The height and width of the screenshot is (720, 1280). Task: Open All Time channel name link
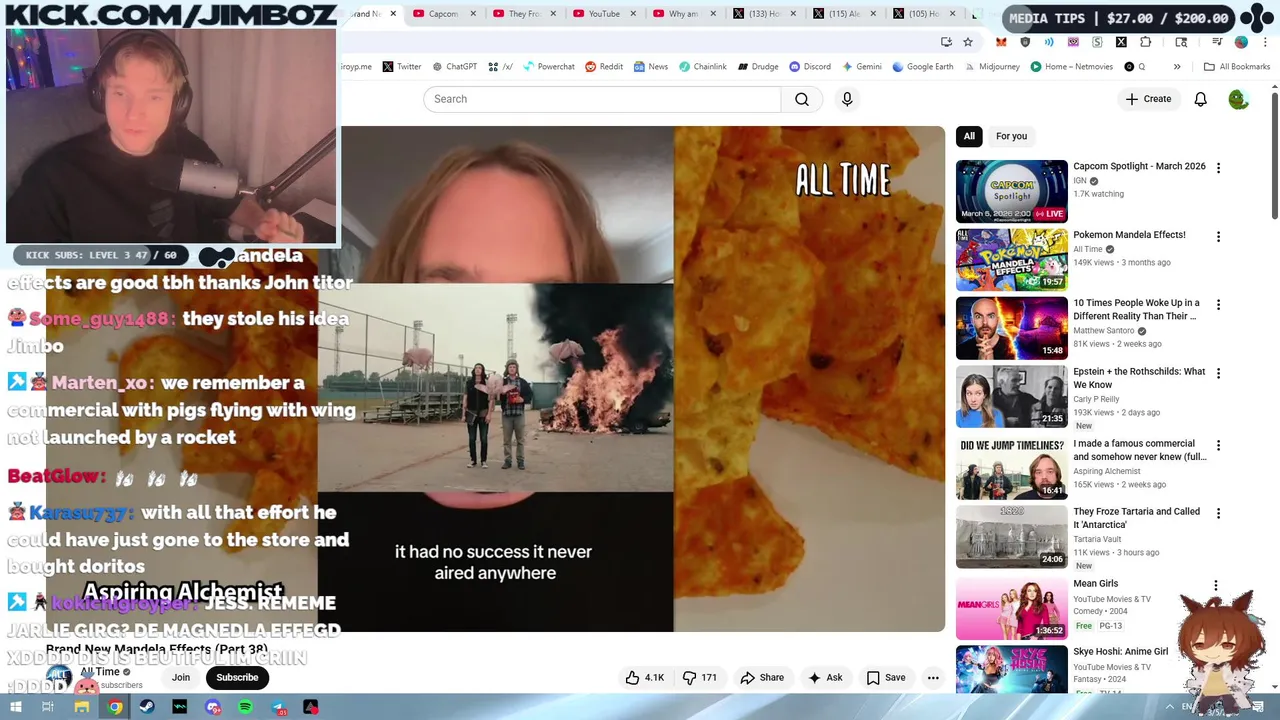pyautogui.click(x=100, y=672)
